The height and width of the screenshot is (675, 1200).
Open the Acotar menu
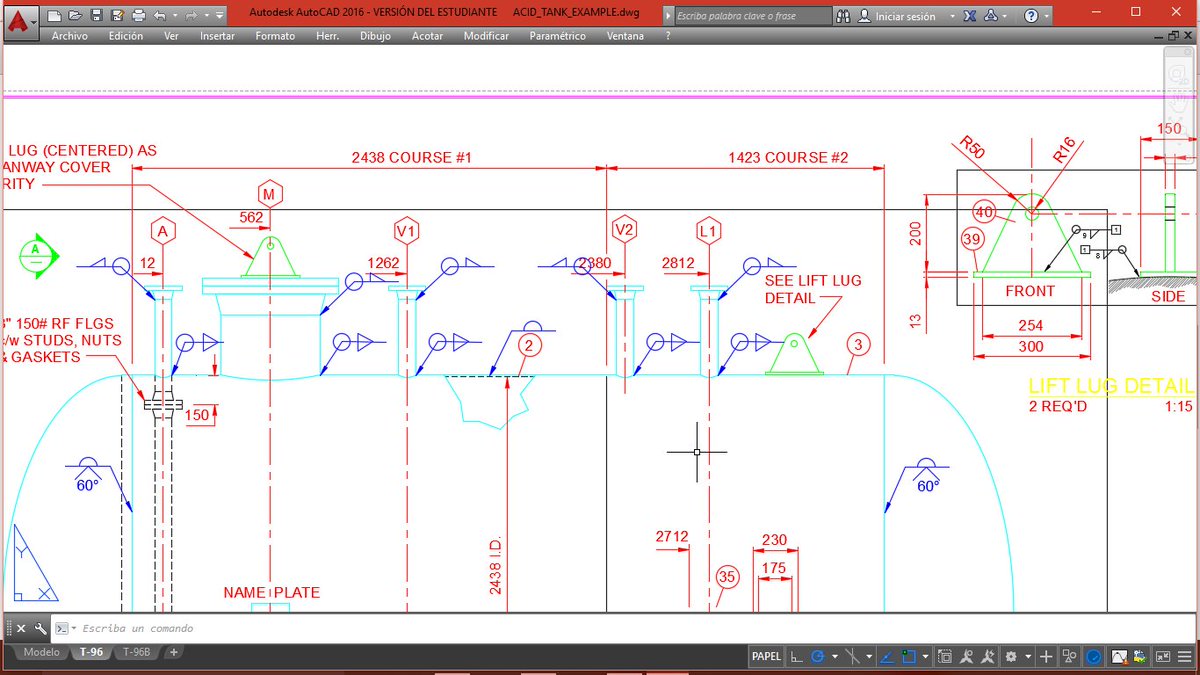click(x=428, y=36)
